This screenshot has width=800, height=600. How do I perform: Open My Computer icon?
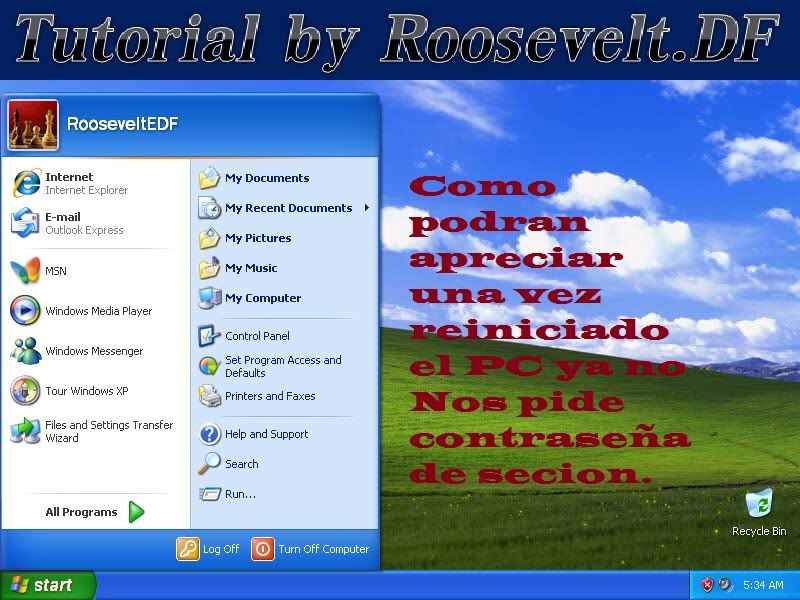(x=209, y=298)
